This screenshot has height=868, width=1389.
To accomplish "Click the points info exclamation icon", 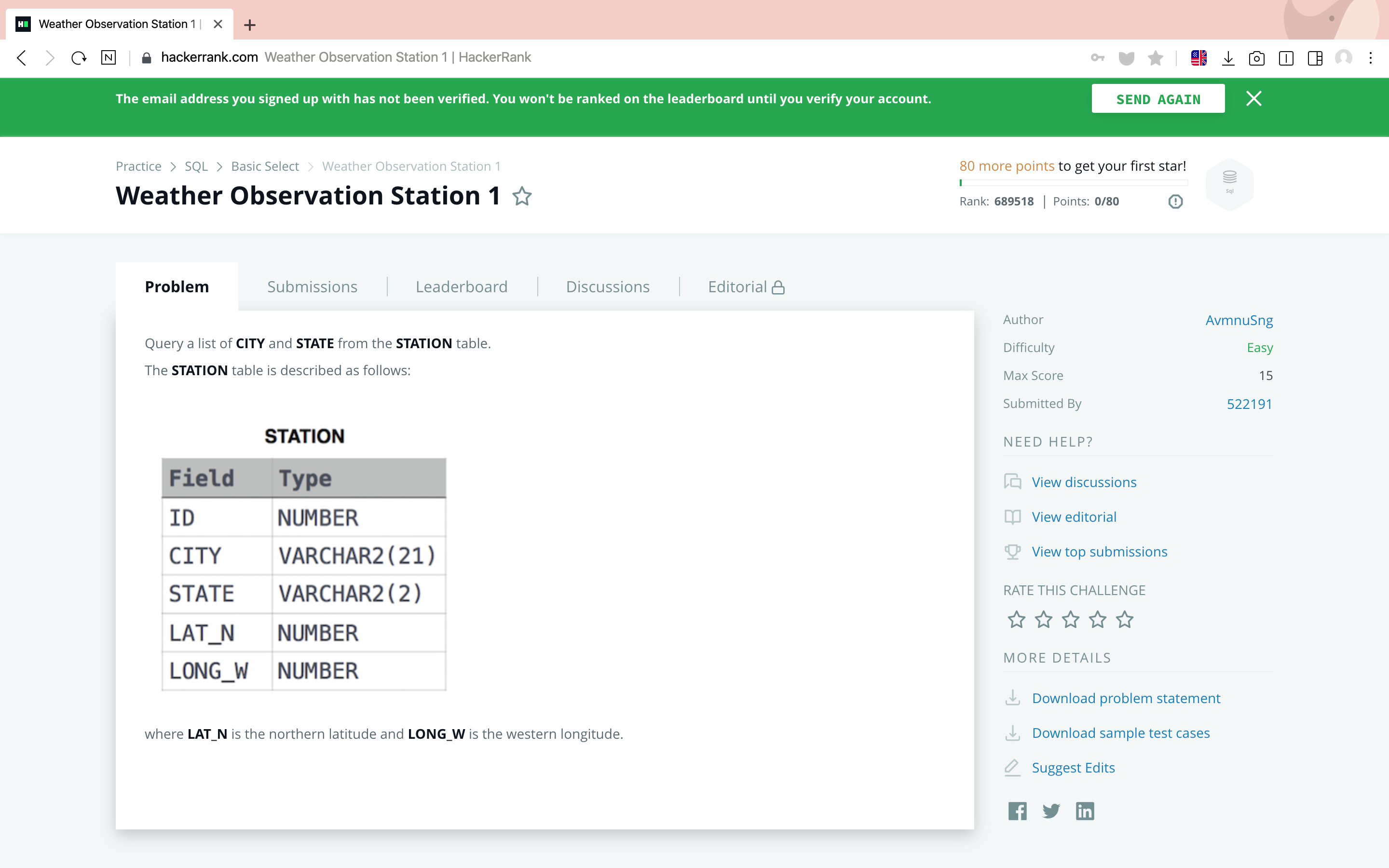I will click(1175, 202).
